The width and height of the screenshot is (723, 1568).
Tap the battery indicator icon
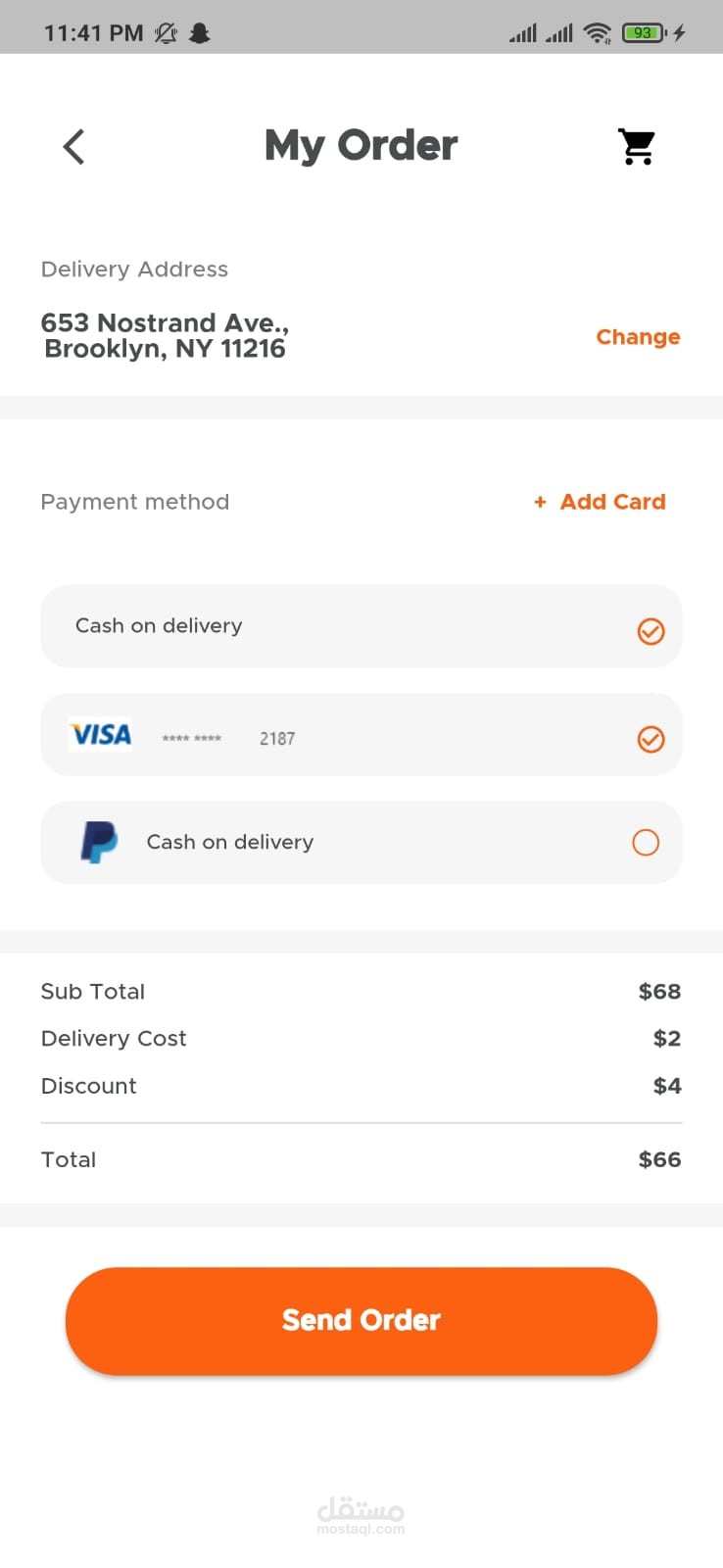click(644, 33)
